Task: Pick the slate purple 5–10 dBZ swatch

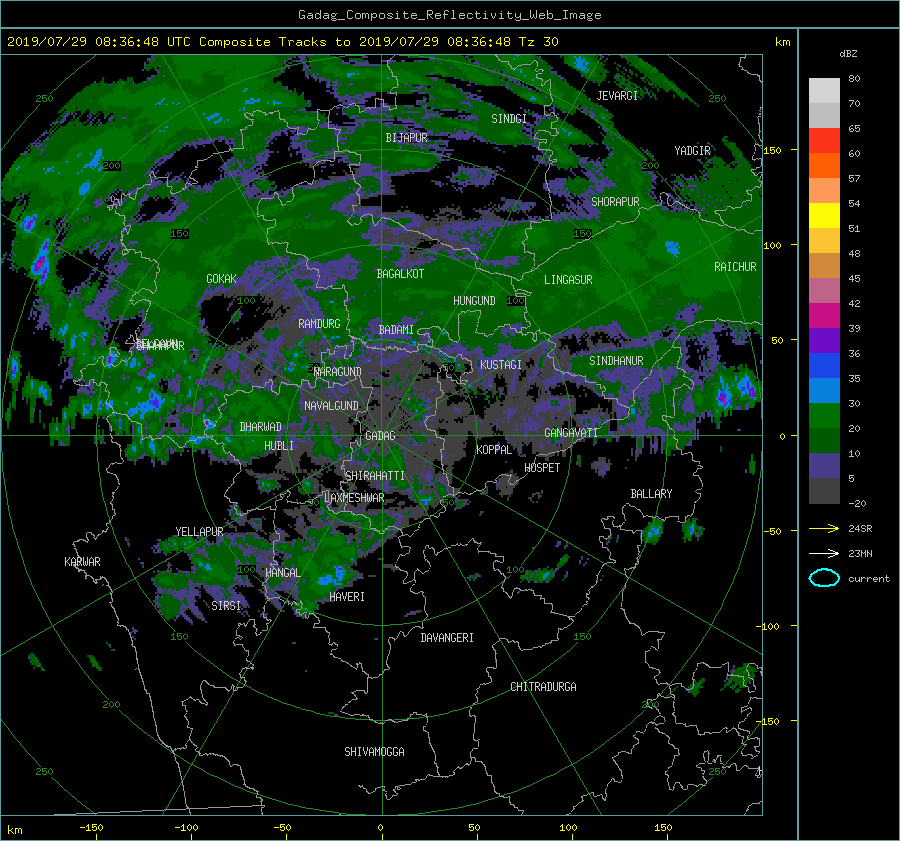Action: tap(824, 466)
